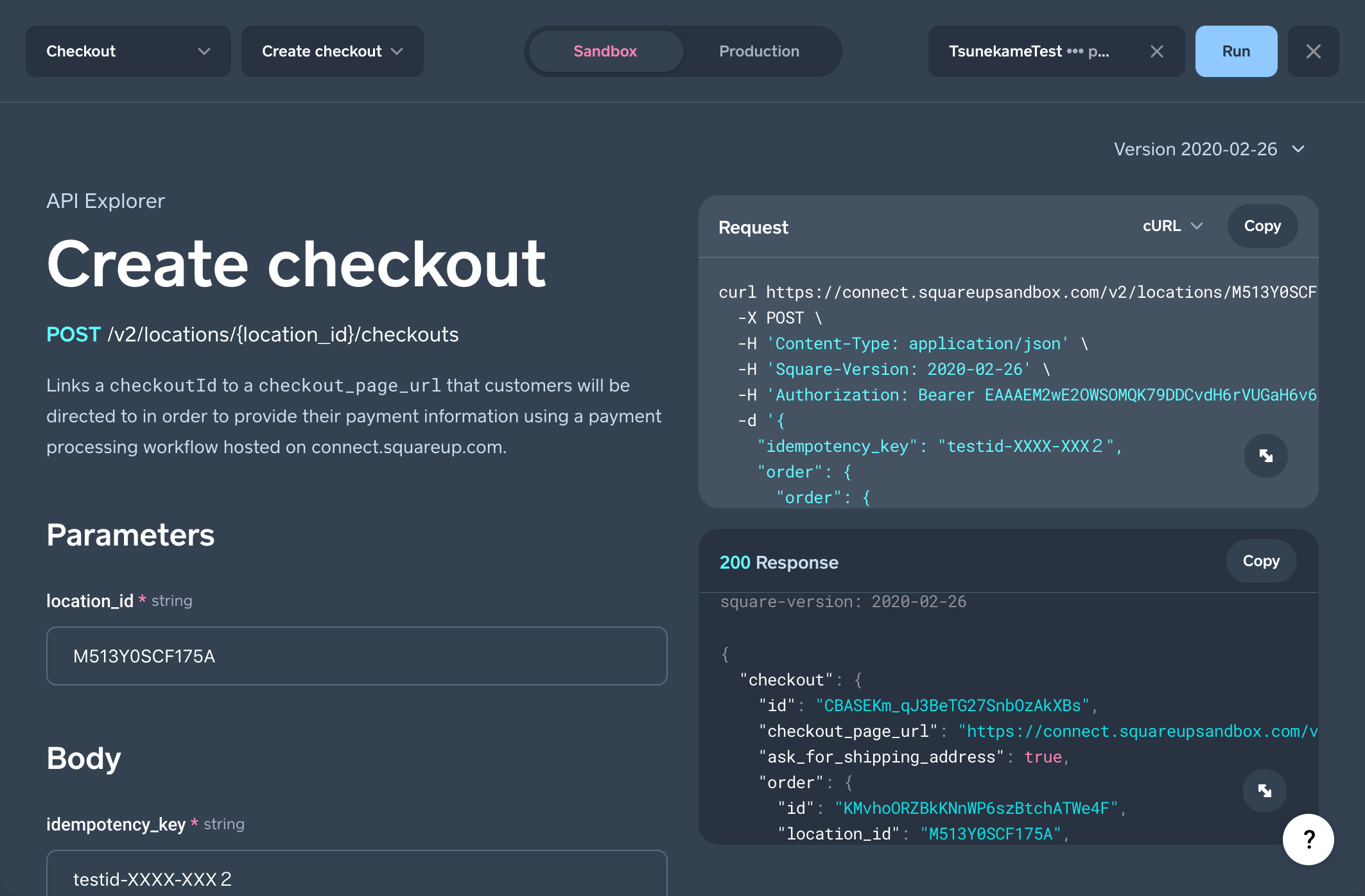Open the Checkout API selector dropdown

click(128, 51)
